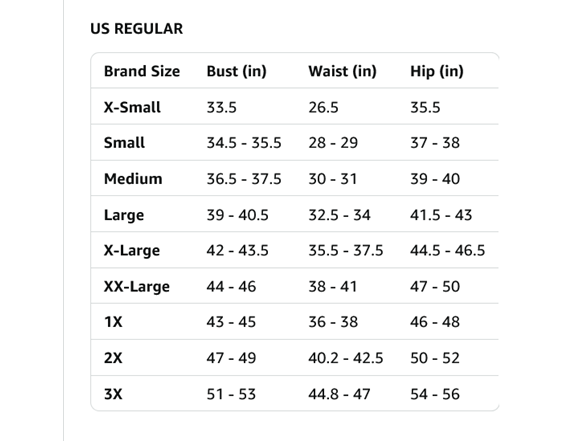Select the Small size row label
This screenshot has width=588, height=441.
tap(124, 142)
